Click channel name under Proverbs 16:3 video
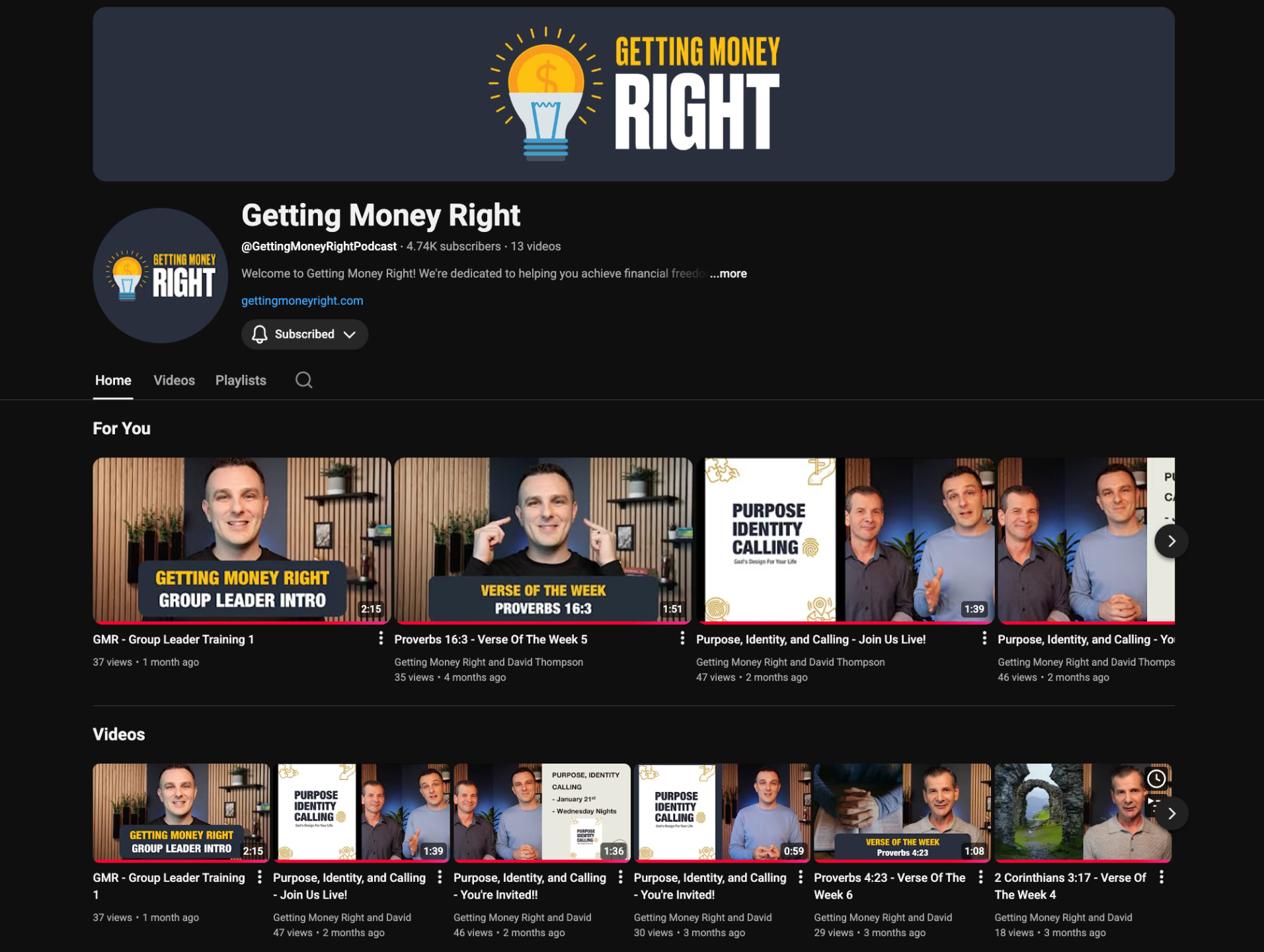The image size is (1264, 952). point(489,662)
